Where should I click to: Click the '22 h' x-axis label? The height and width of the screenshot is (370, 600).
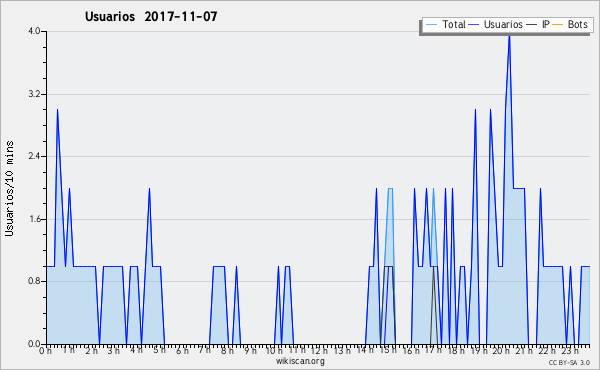click(x=546, y=350)
